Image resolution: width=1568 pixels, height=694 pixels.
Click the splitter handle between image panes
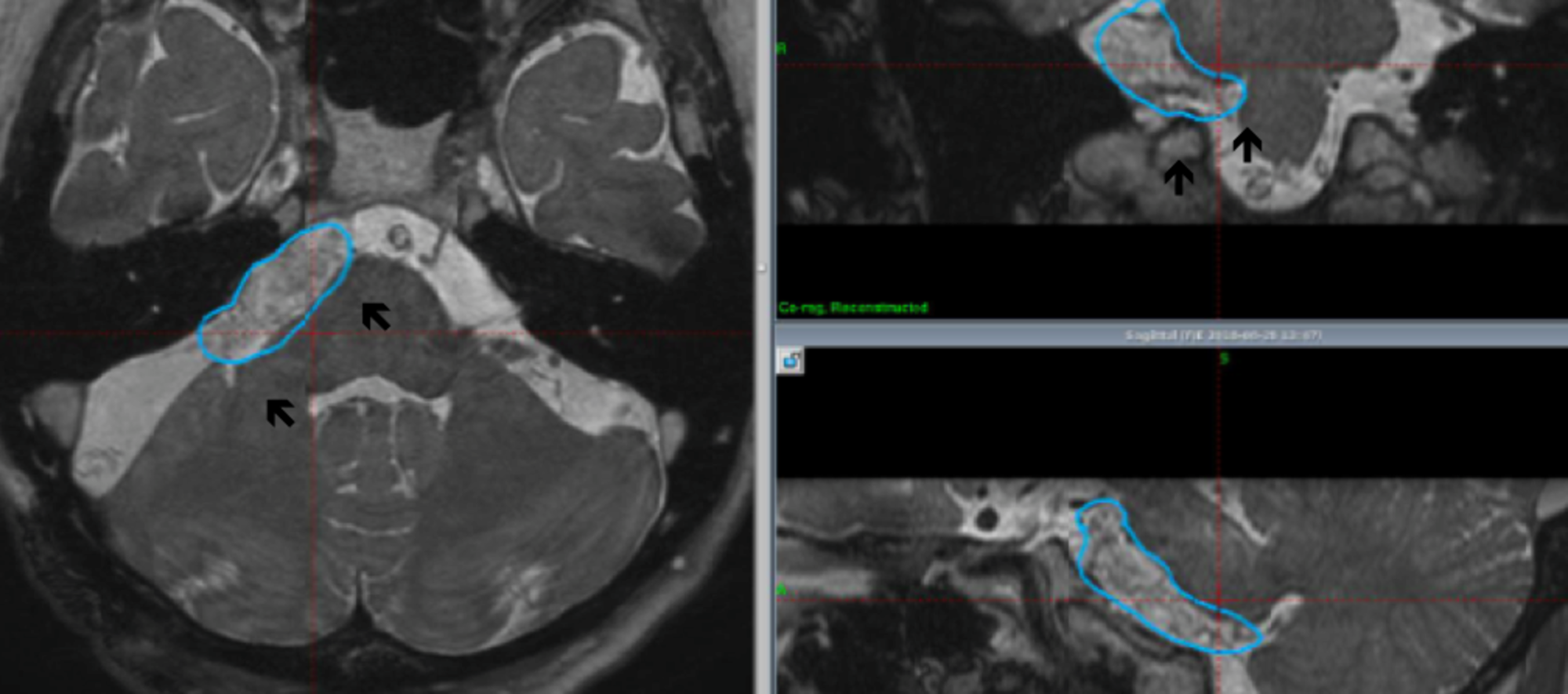760,268
